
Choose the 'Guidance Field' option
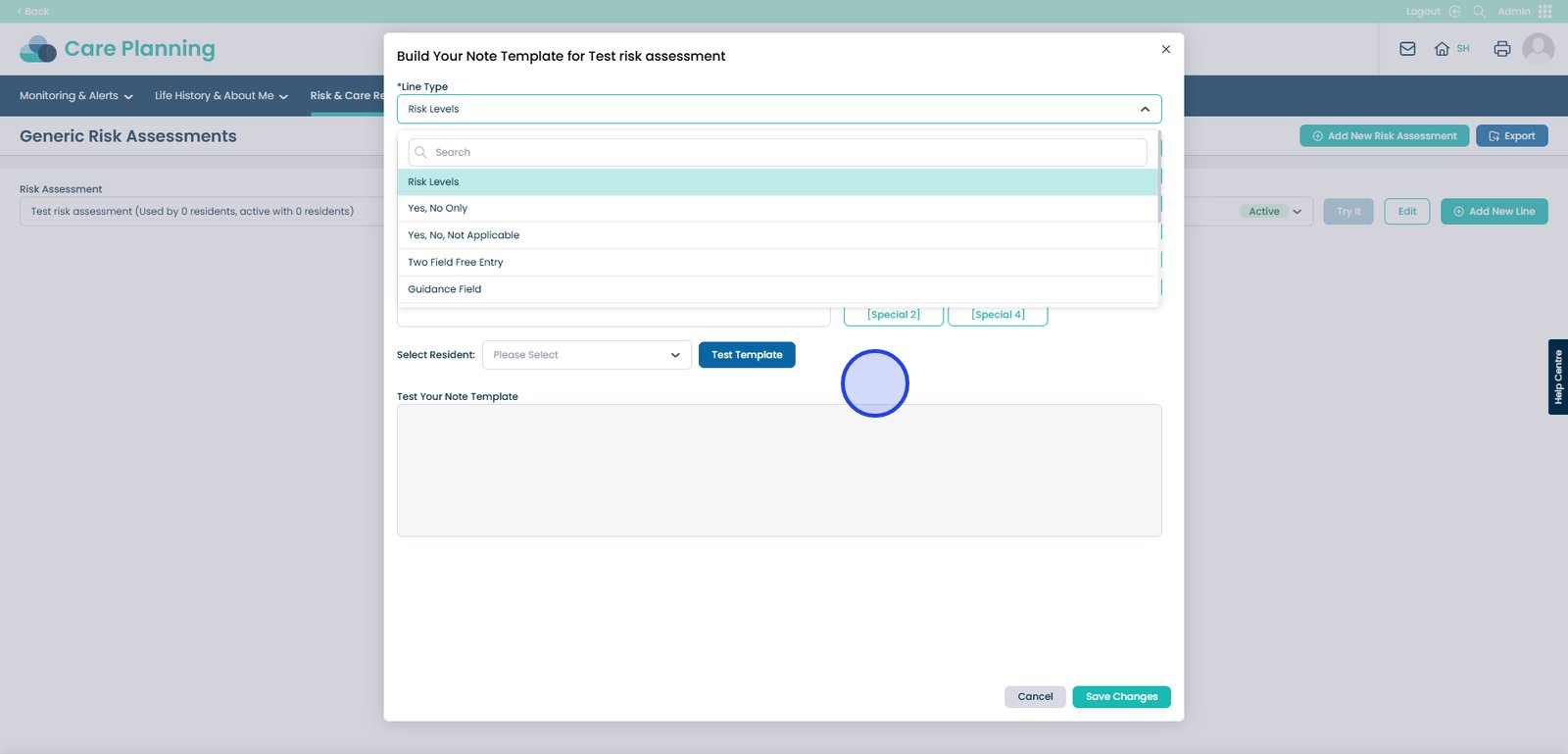coord(777,289)
